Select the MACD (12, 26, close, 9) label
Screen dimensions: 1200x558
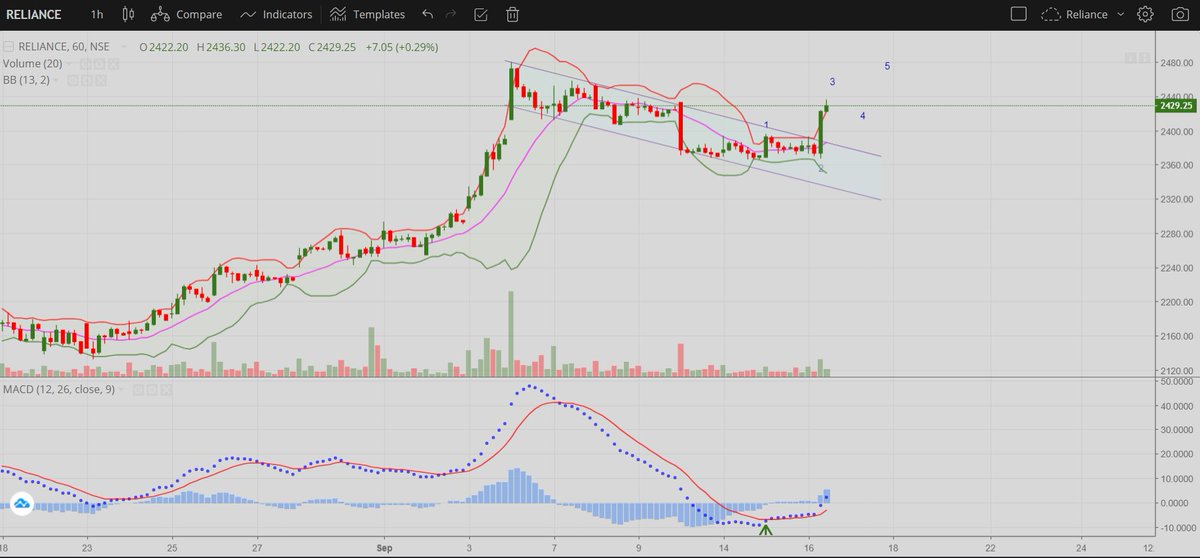click(x=59, y=388)
